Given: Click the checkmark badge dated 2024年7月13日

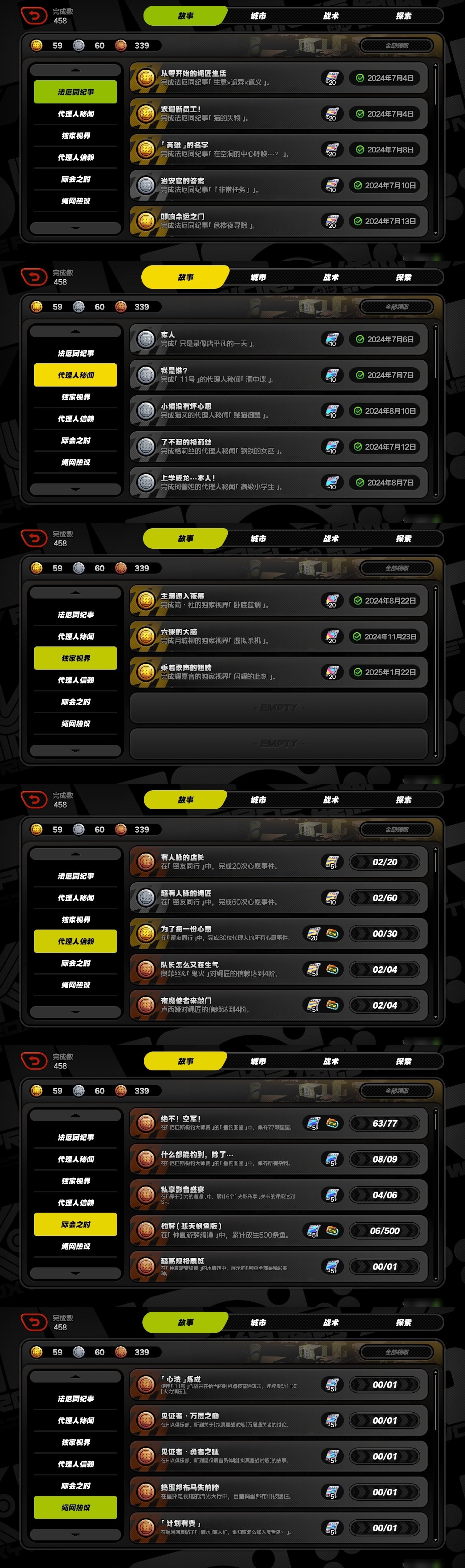Looking at the screenshot, I should [385, 221].
